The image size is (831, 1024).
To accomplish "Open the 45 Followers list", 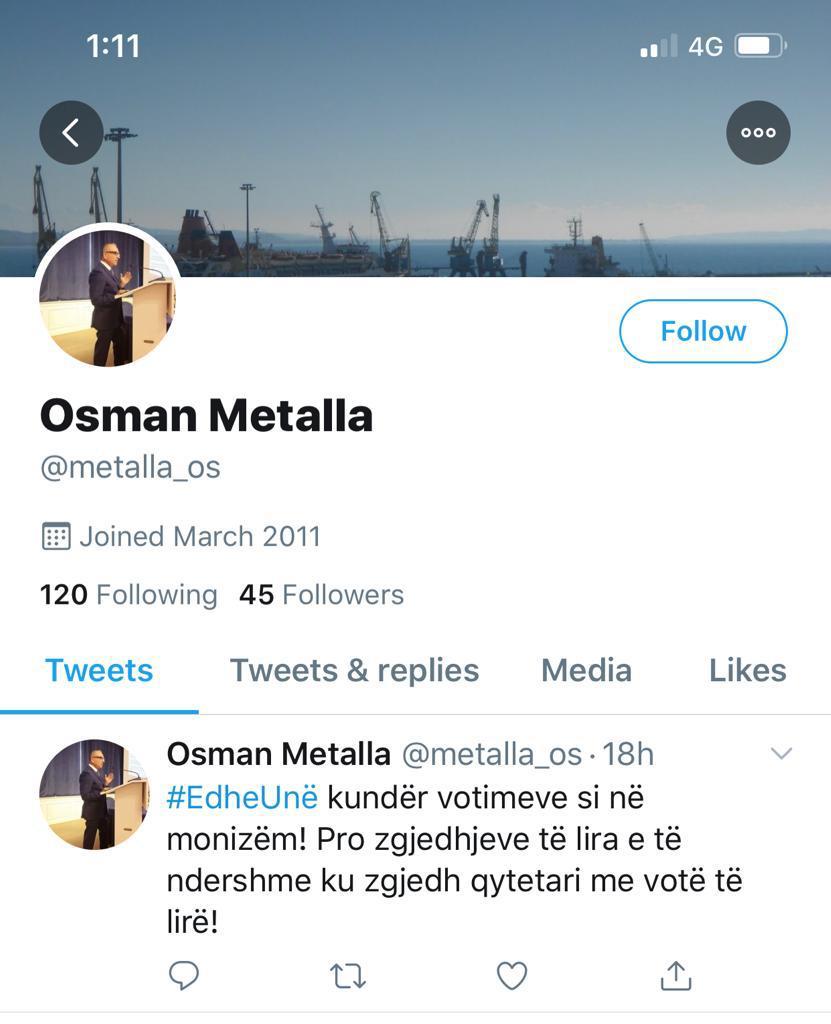I will pyautogui.click(x=321, y=595).
